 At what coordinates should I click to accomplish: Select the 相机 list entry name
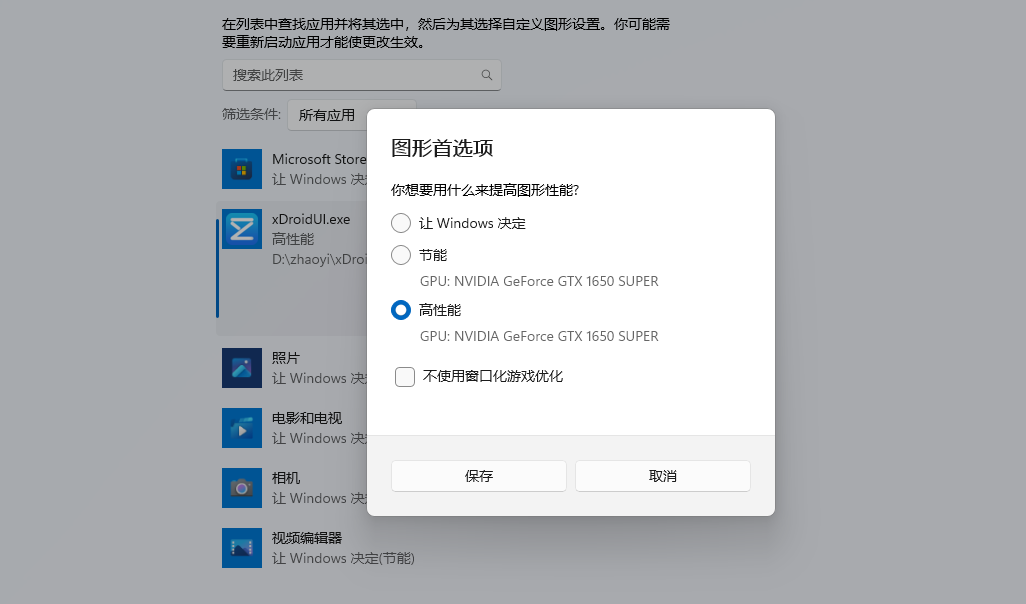click(x=286, y=478)
